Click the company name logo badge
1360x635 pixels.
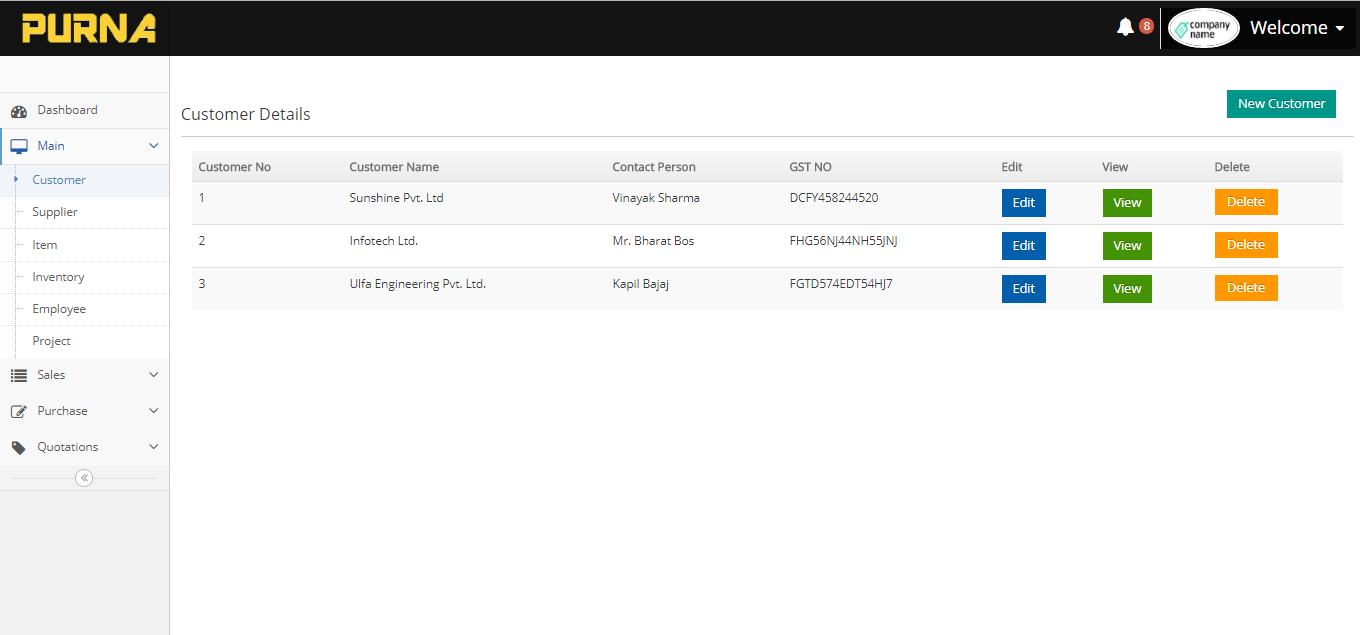(1203, 27)
